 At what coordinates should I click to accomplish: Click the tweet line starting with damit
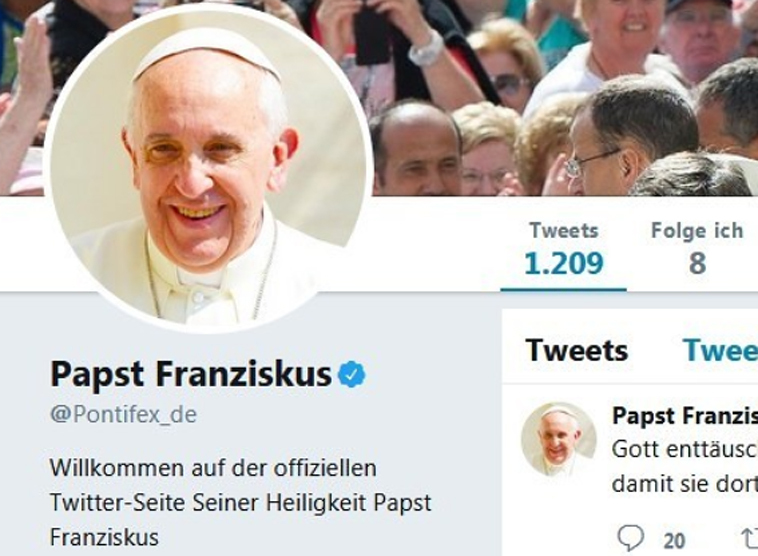click(x=684, y=484)
